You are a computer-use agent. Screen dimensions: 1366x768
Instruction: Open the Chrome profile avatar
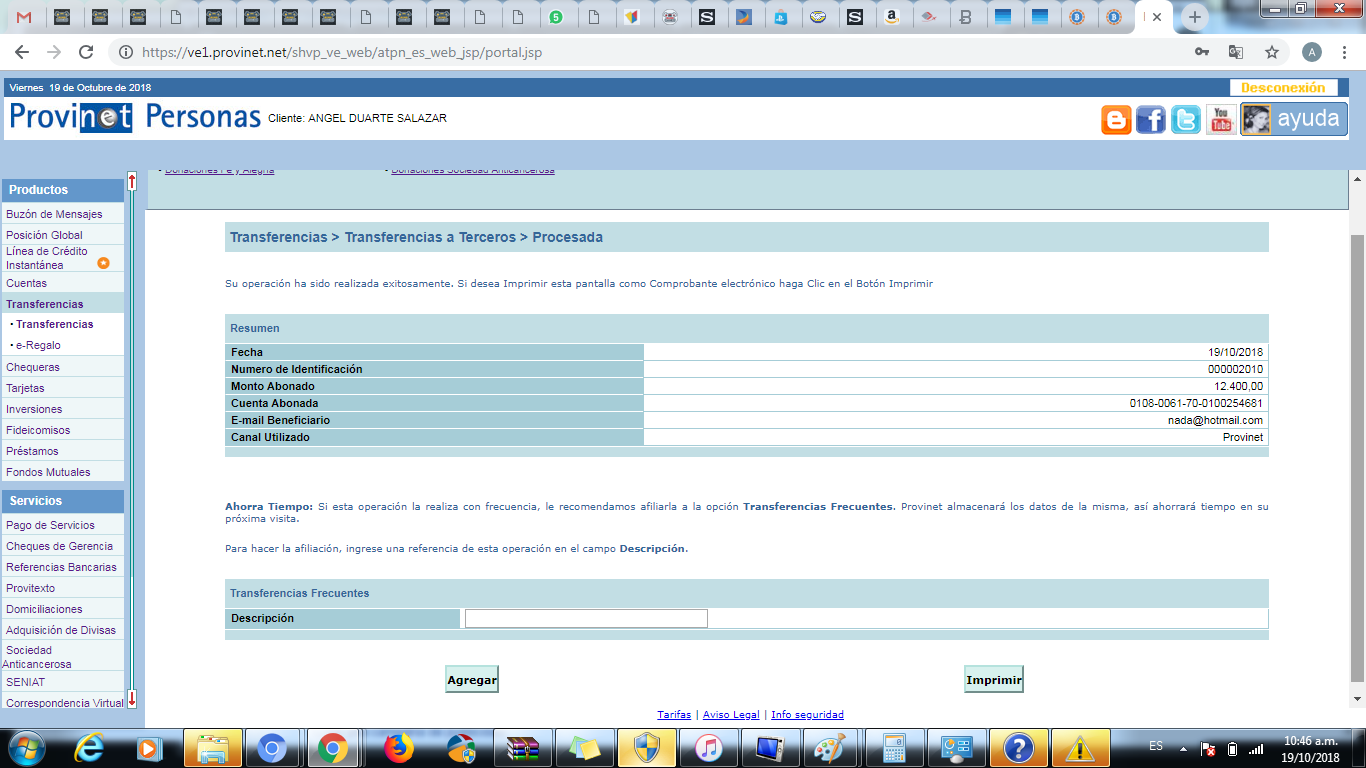1312,52
